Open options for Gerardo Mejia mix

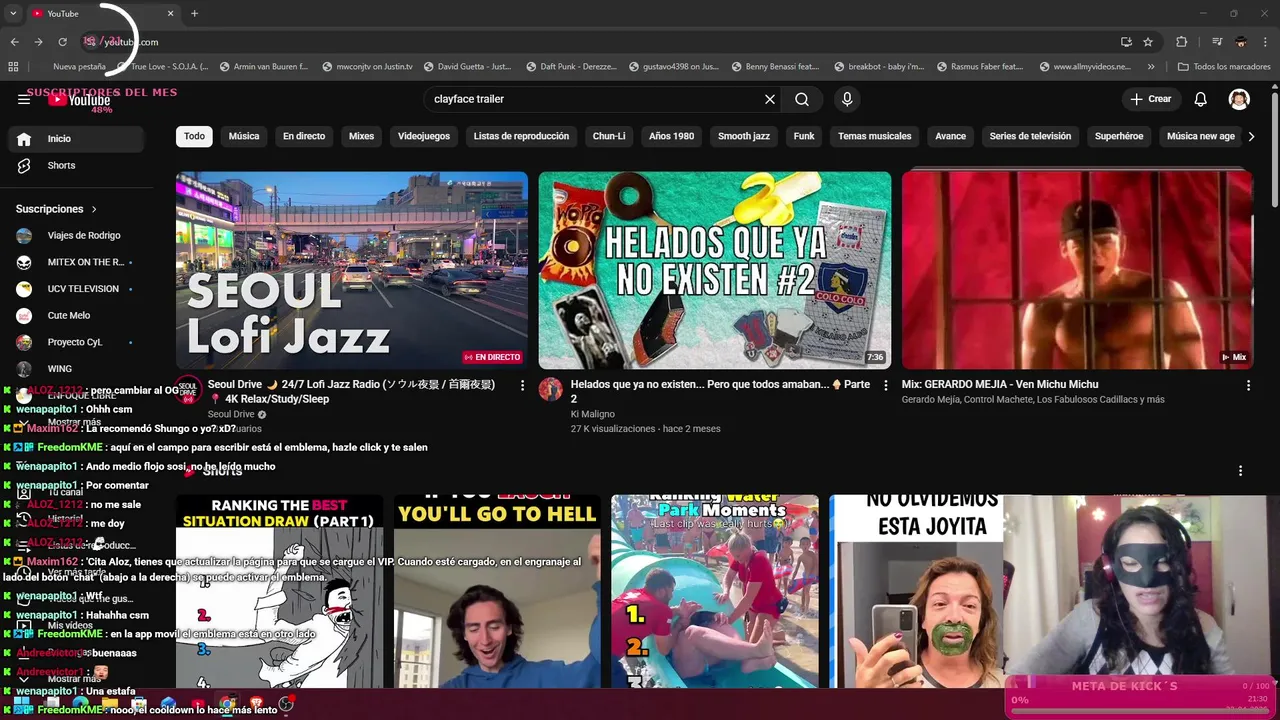pyautogui.click(x=1247, y=385)
